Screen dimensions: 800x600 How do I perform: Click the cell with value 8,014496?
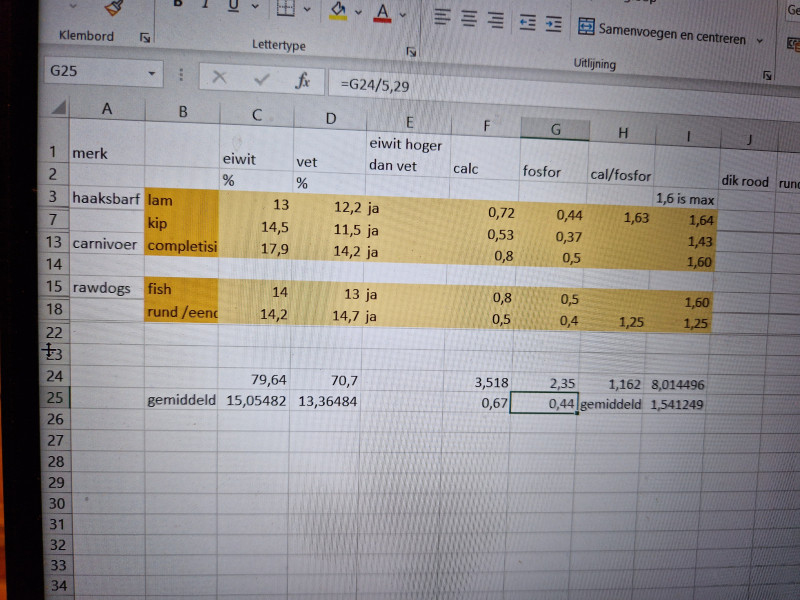[x=677, y=385]
